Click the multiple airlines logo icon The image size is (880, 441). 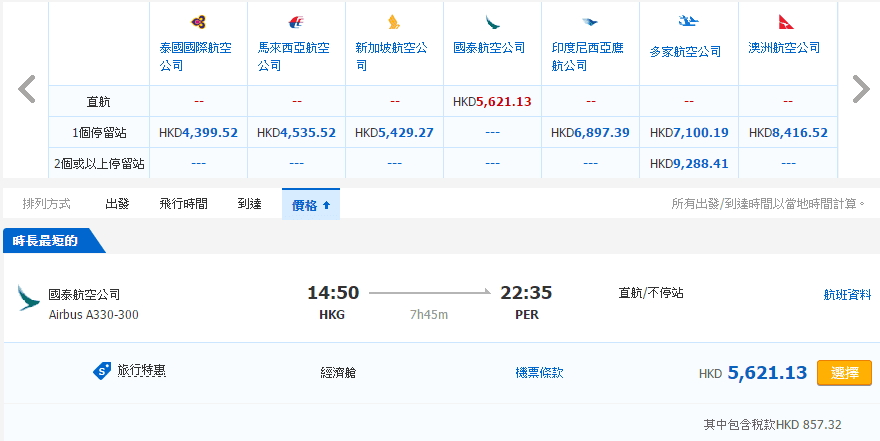[687, 21]
